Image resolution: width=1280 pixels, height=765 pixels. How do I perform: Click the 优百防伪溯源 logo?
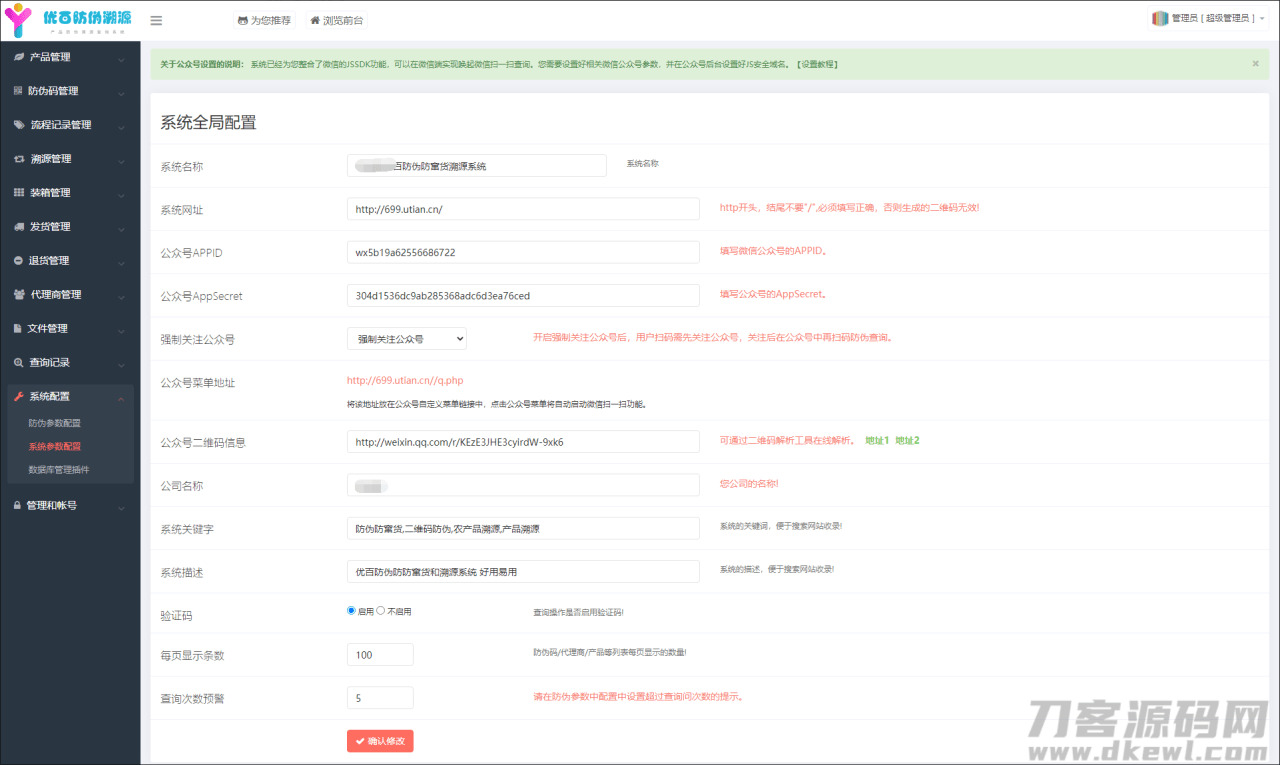click(x=69, y=20)
